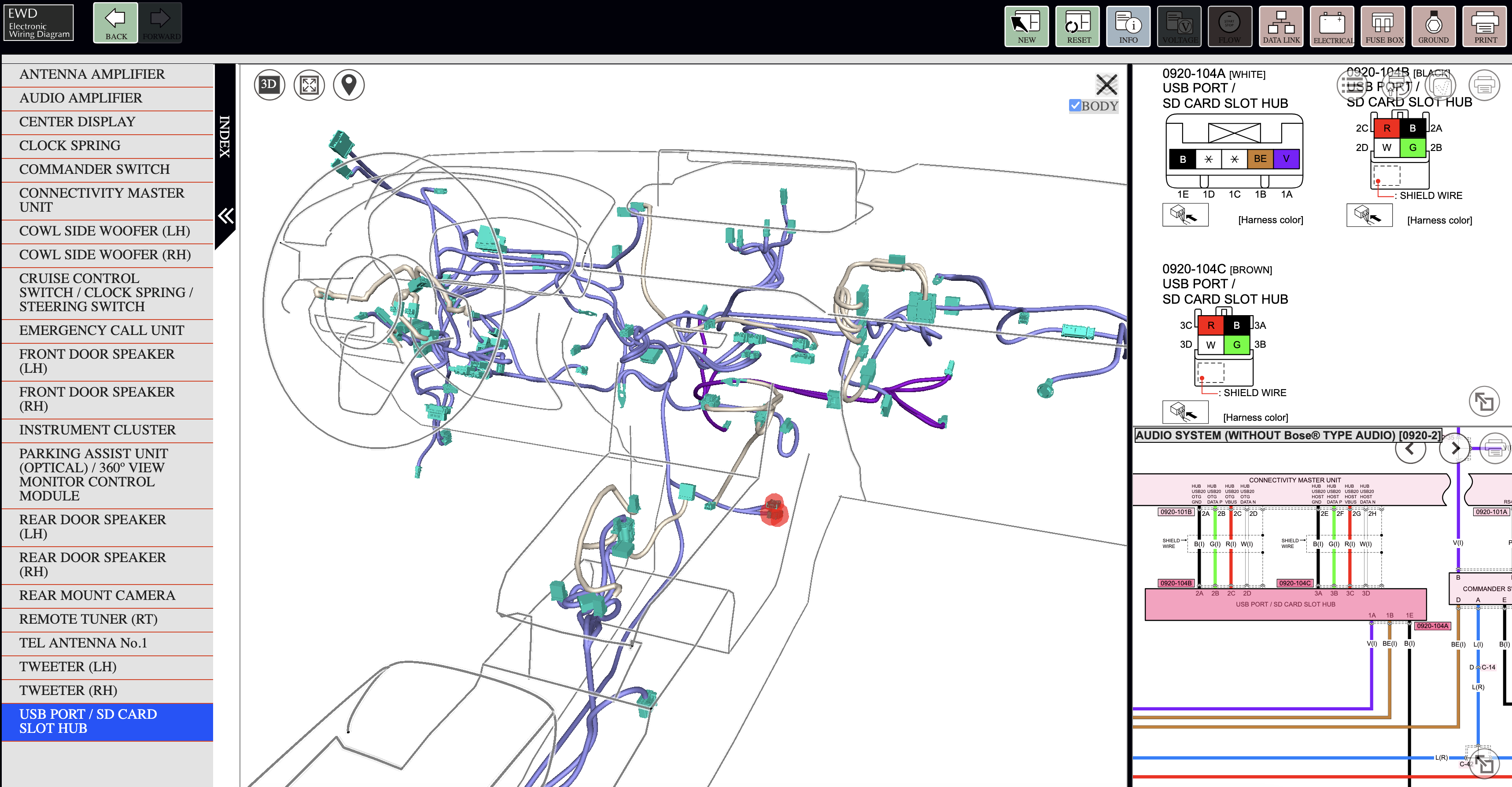Select REMOTE TUNER (RT) entry
The width and height of the screenshot is (1512, 787).
pos(107,620)
